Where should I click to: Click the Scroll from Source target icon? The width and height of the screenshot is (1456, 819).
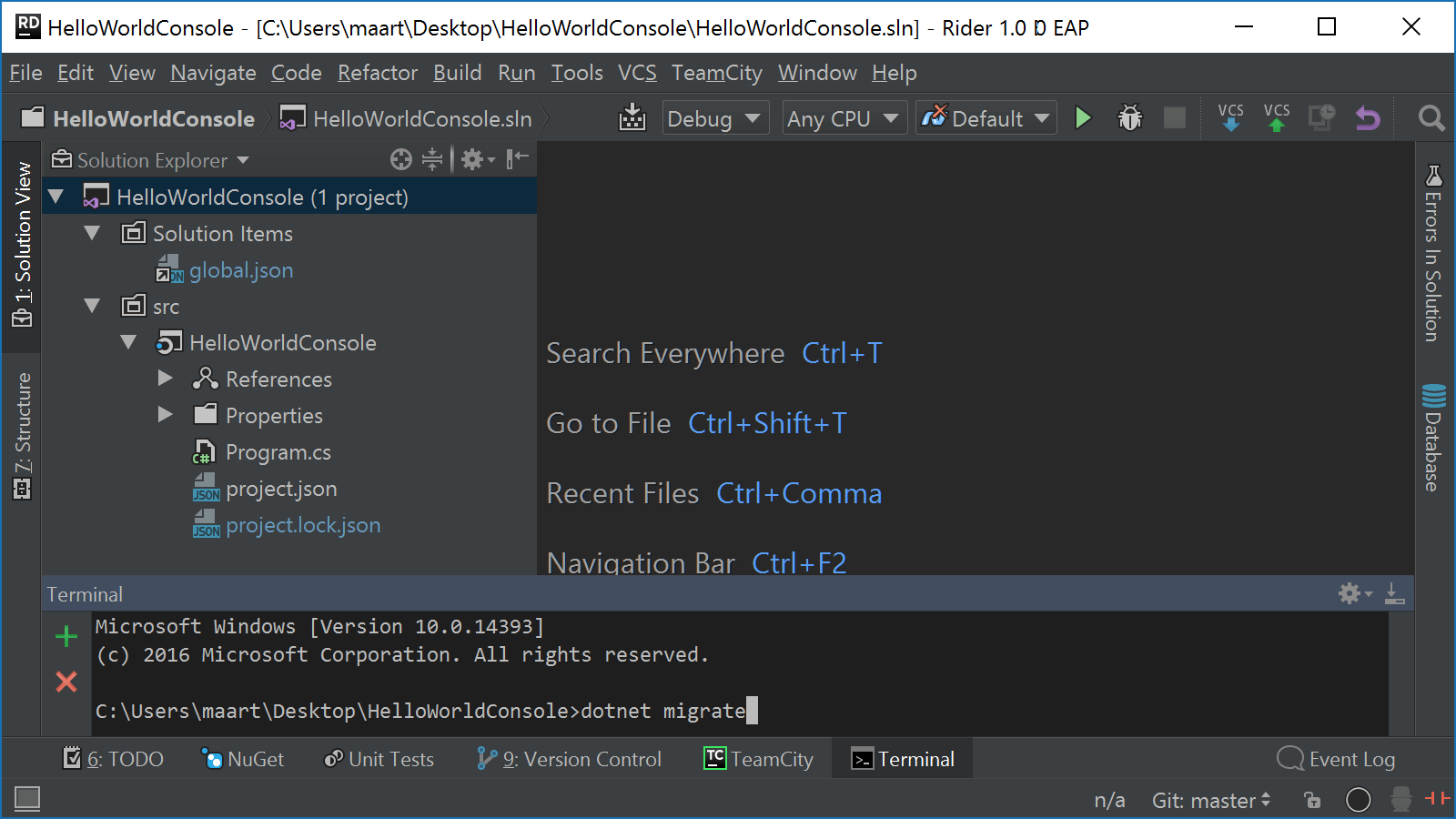point(401,159)
